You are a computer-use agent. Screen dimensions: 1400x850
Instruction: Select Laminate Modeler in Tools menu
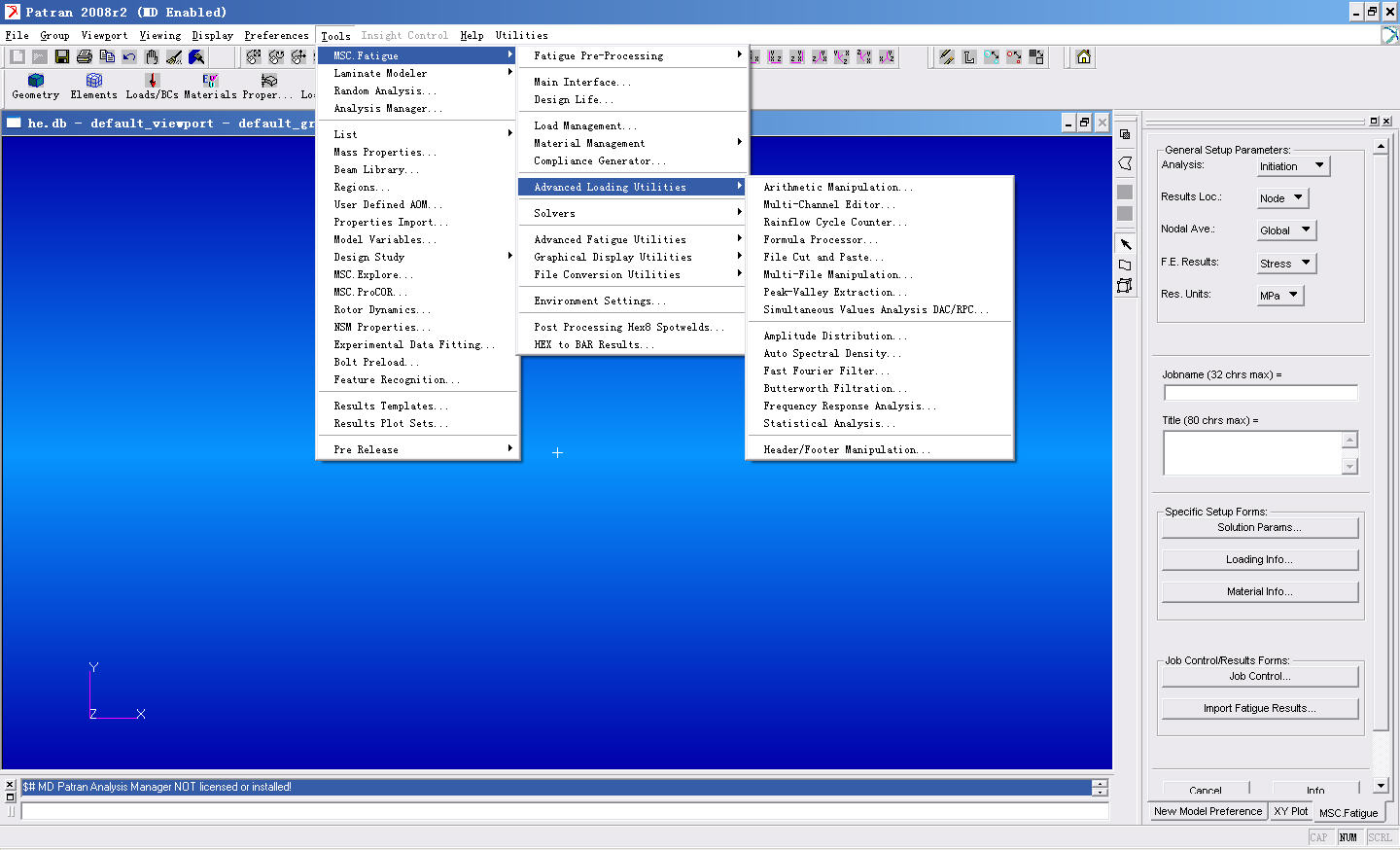click(418, 73)
